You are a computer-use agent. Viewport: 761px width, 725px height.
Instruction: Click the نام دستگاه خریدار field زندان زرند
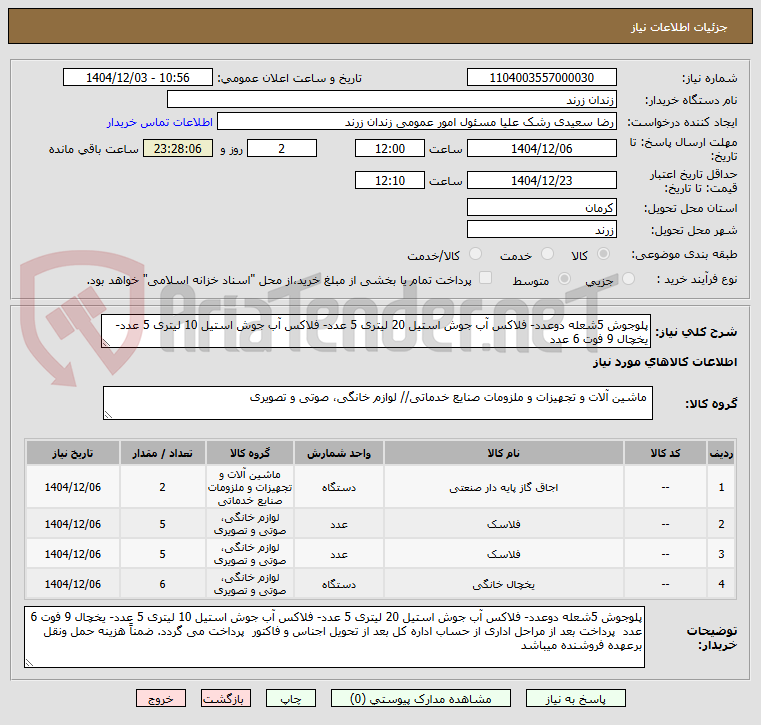coord(392,100)
